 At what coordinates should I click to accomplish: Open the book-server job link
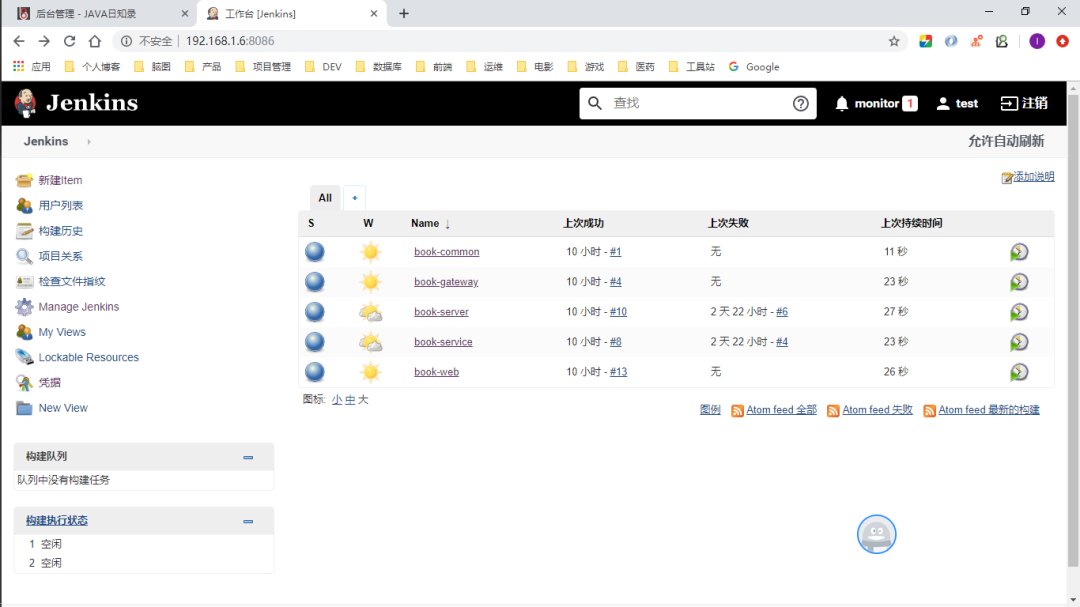441,312
